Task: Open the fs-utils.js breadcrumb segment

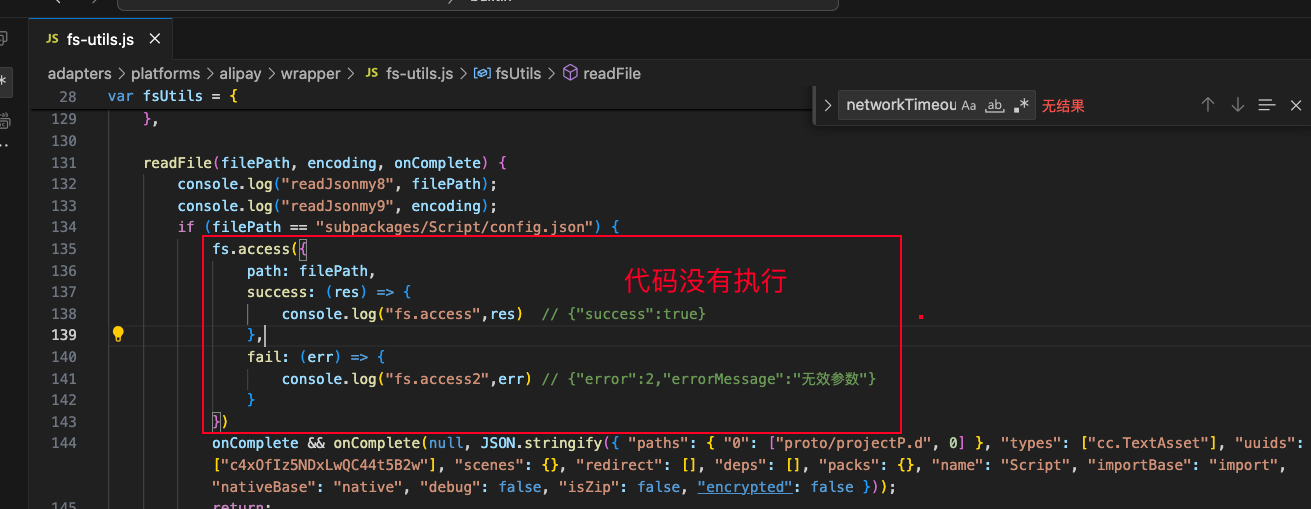Action: [x=409, y=74]
